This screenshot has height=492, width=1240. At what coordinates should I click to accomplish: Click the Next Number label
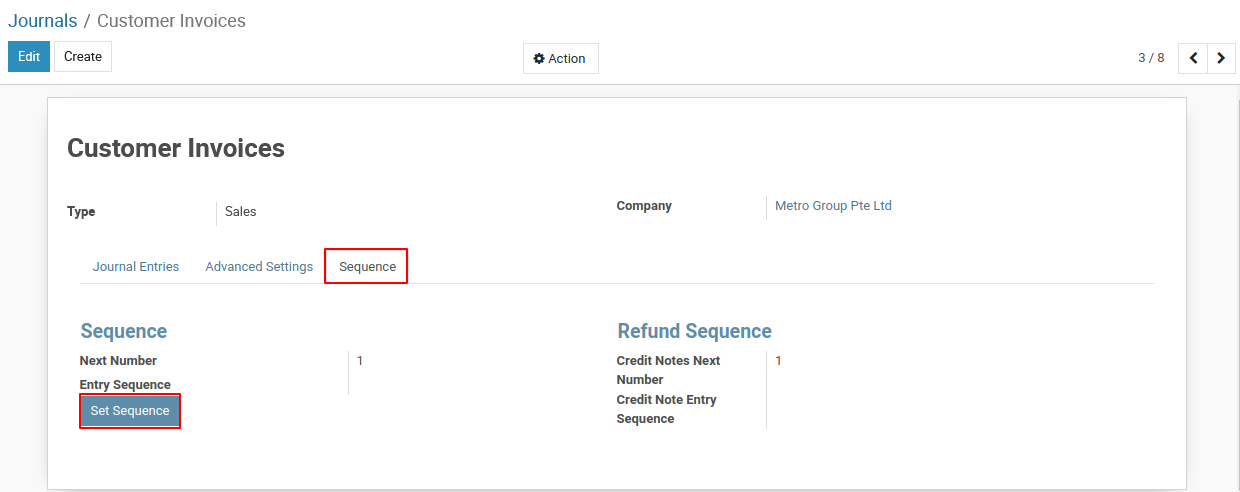(118, 361)
